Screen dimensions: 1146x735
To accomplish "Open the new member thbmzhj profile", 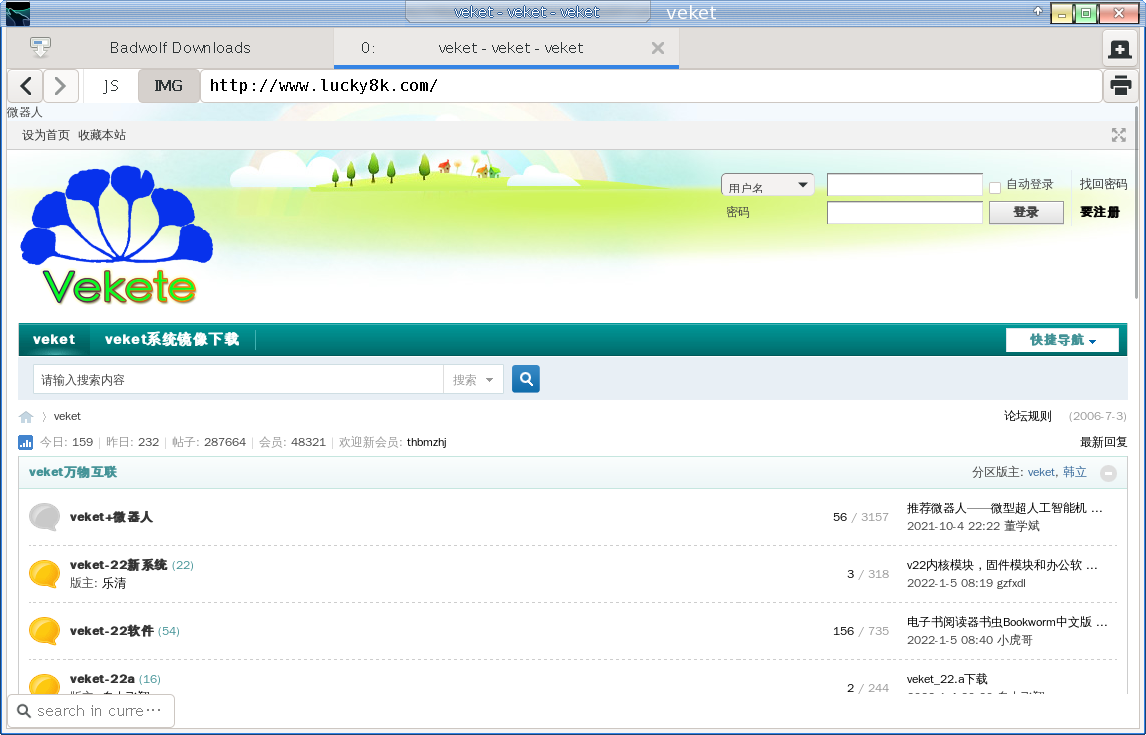I will click(427, 443).
